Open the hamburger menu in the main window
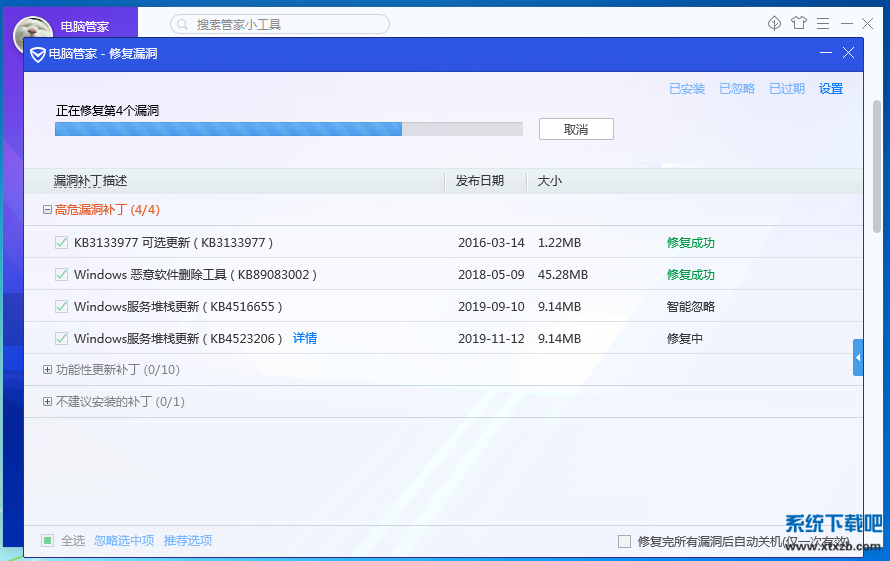 tap(823, 23)
